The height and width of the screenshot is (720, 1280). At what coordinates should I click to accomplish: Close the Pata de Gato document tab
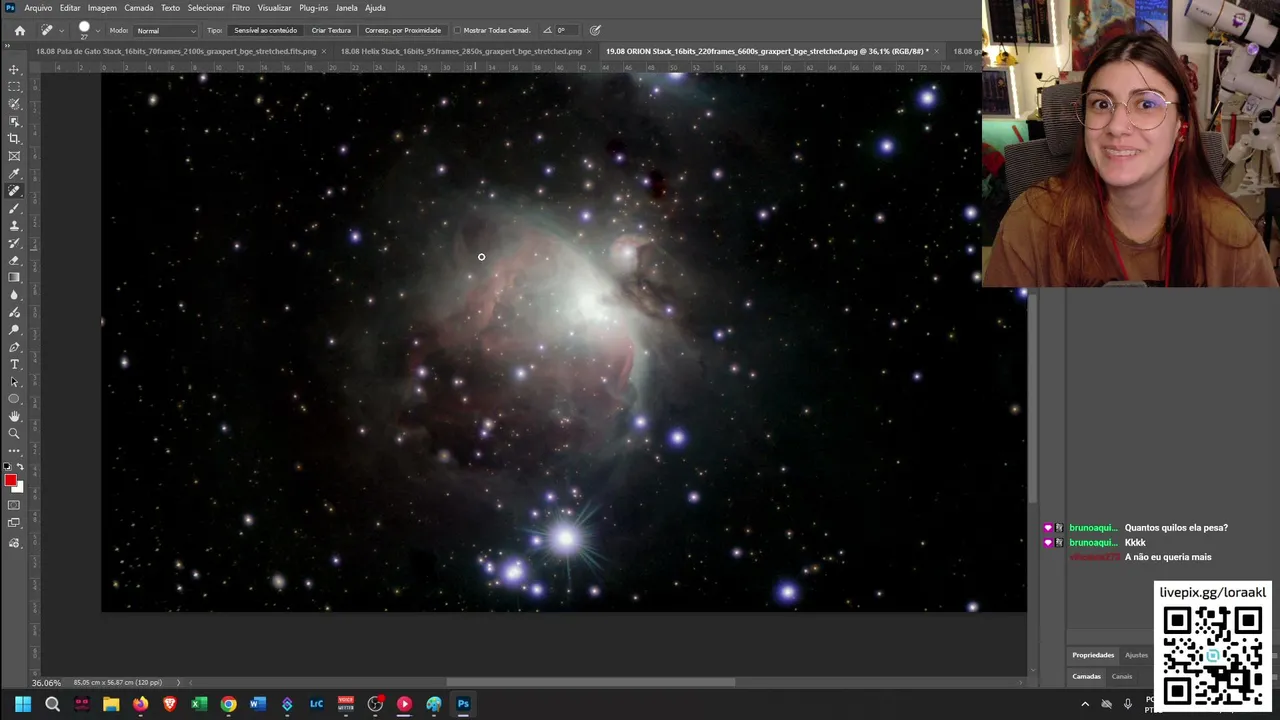click(x=324, y=51)
